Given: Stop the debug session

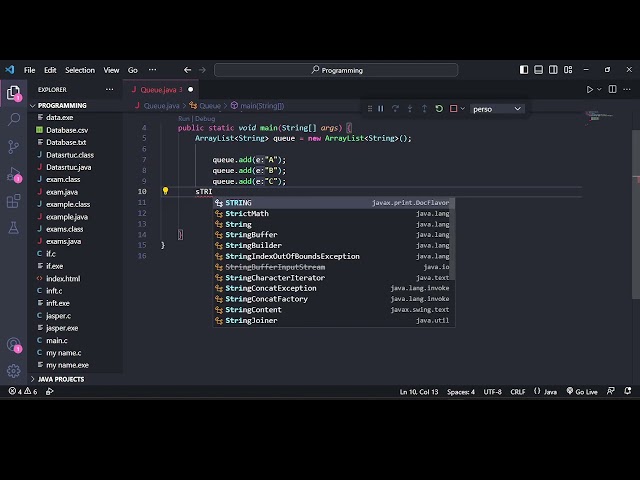Looking at the screenshot, I should [453, 109].
